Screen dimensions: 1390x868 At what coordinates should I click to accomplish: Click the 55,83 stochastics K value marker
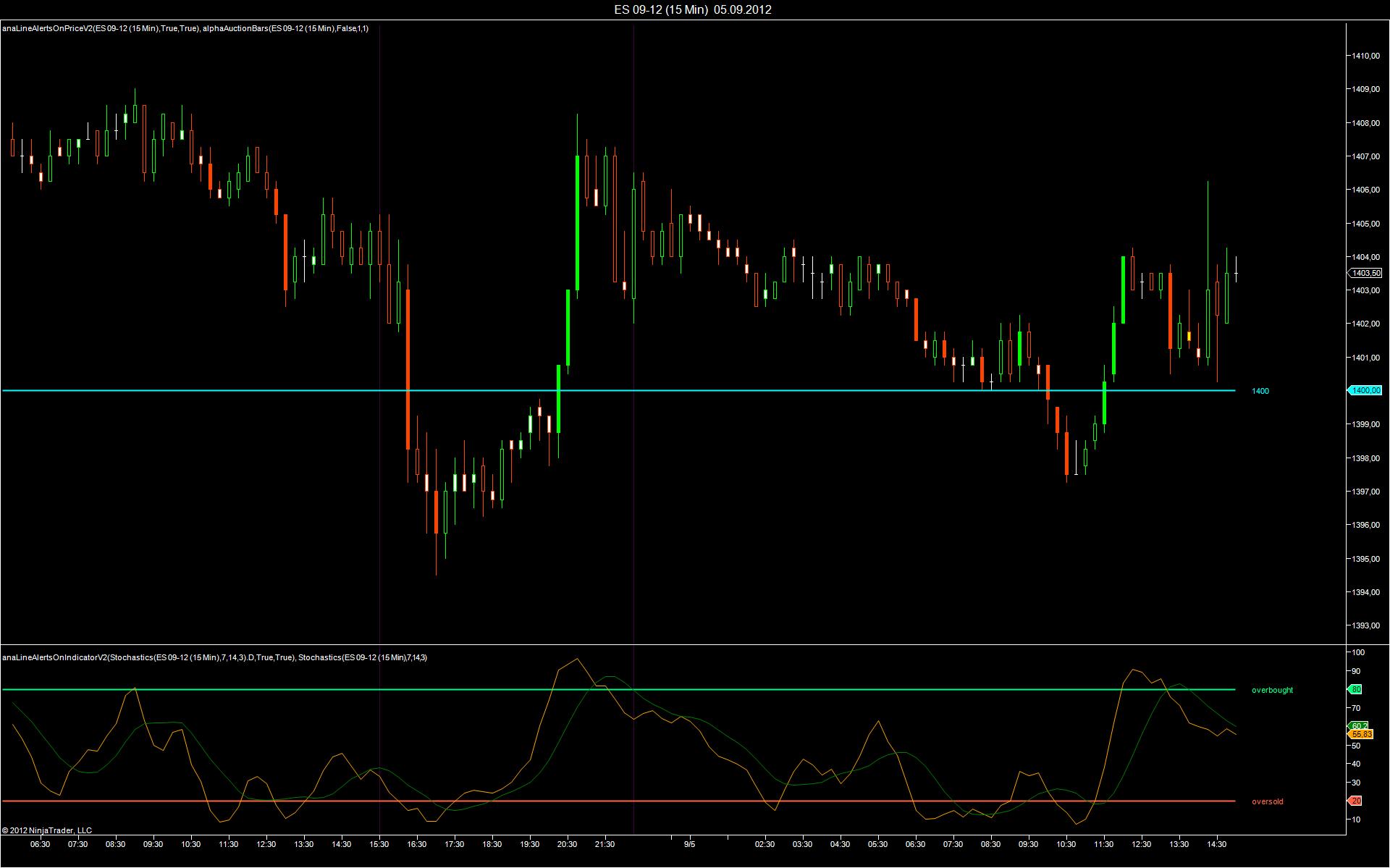point(1359,734)
